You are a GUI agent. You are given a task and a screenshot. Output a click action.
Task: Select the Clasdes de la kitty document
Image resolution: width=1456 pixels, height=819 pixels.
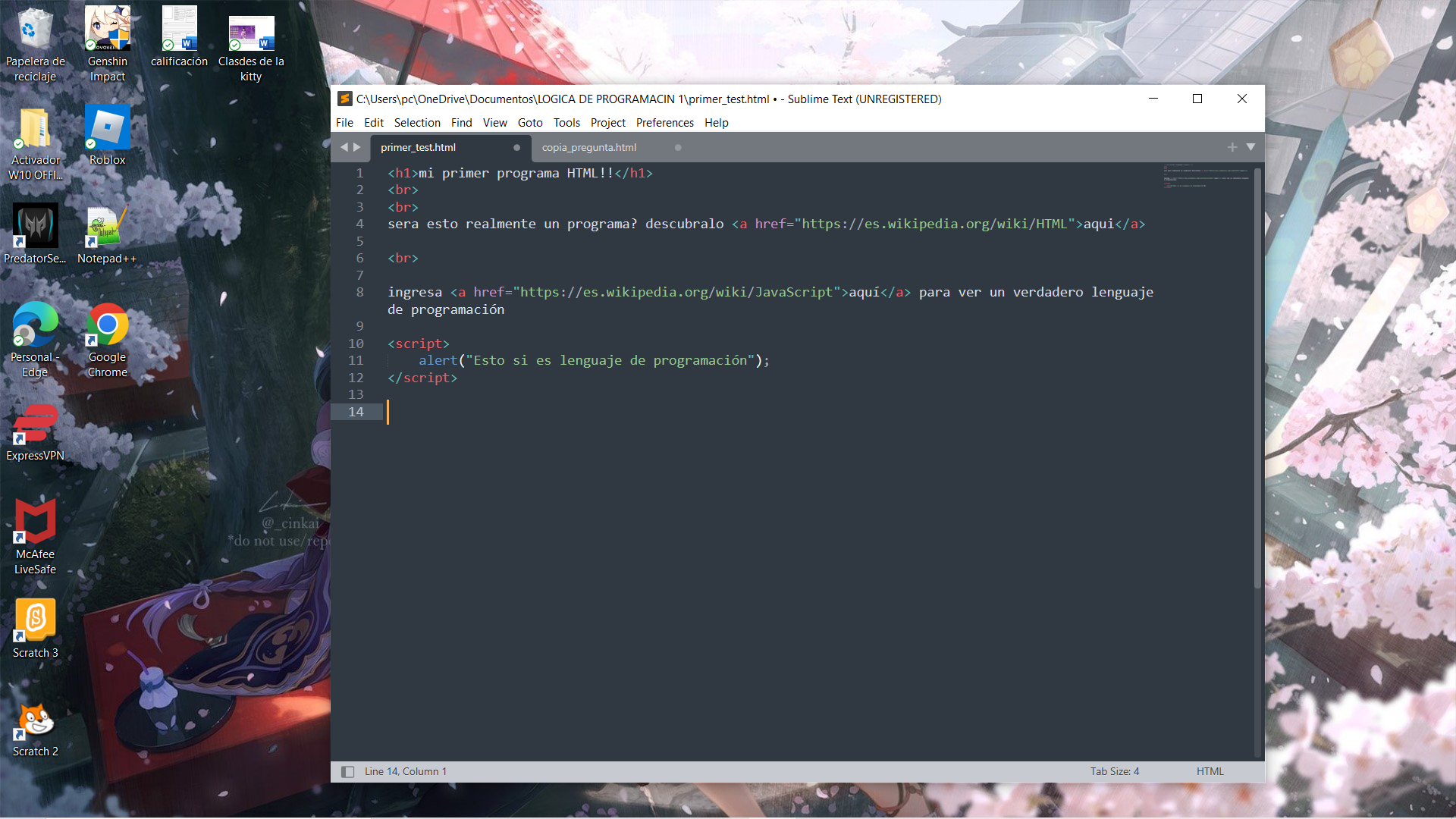point(251,43)
